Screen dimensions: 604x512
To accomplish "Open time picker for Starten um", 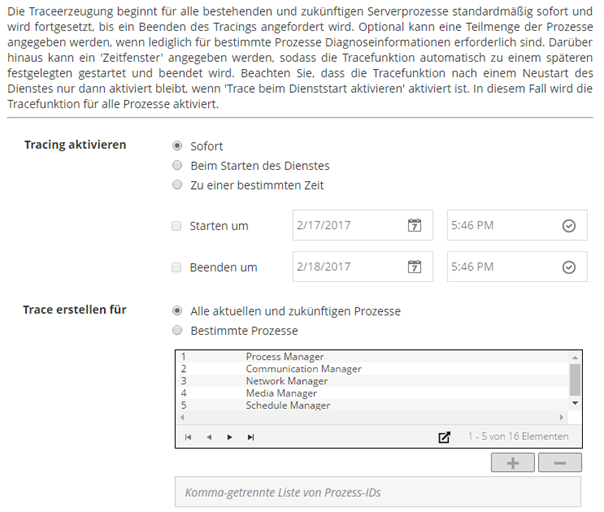I will pos(569,226).
